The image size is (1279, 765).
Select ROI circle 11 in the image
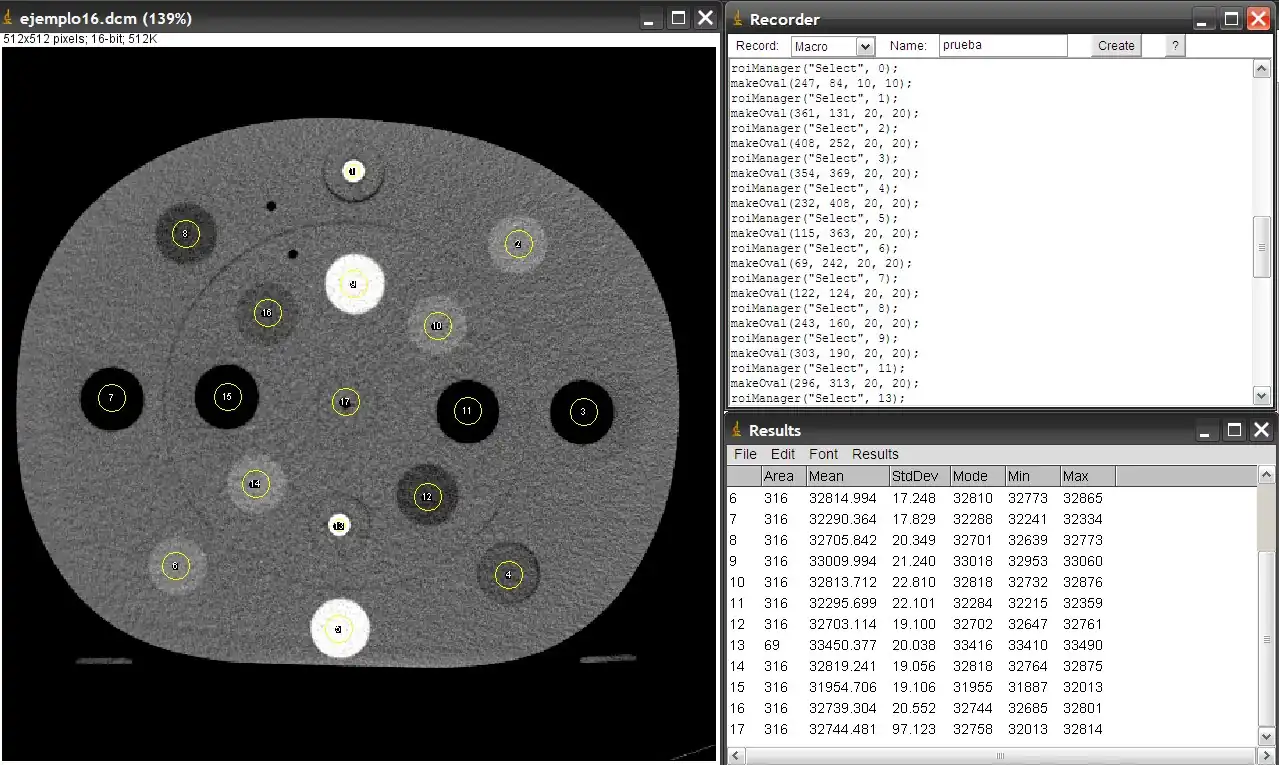point(467,410)
